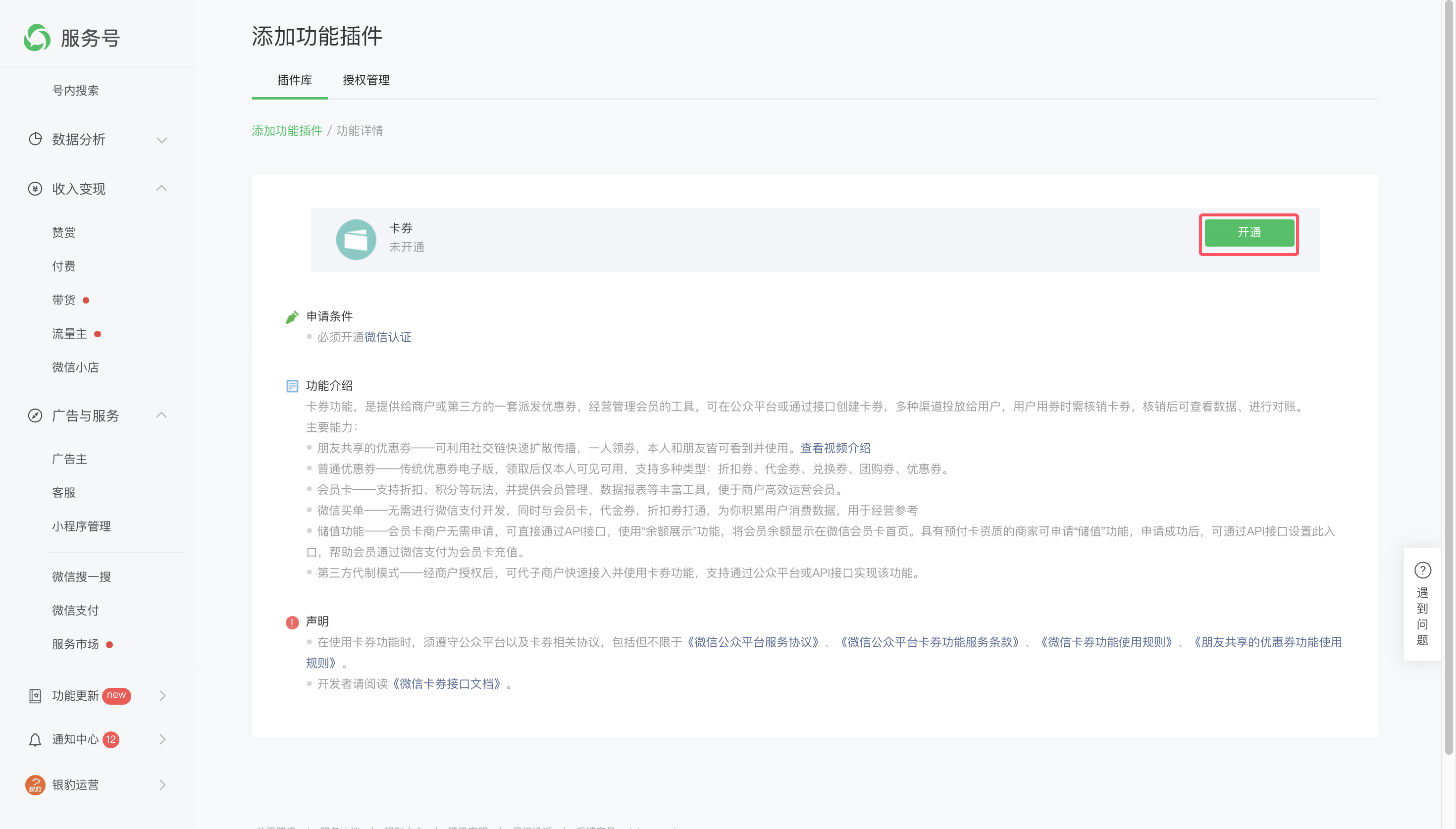This screenshot has height=829, width=1456.
Task: Click the 申请条件 heading
Action: 329,316
